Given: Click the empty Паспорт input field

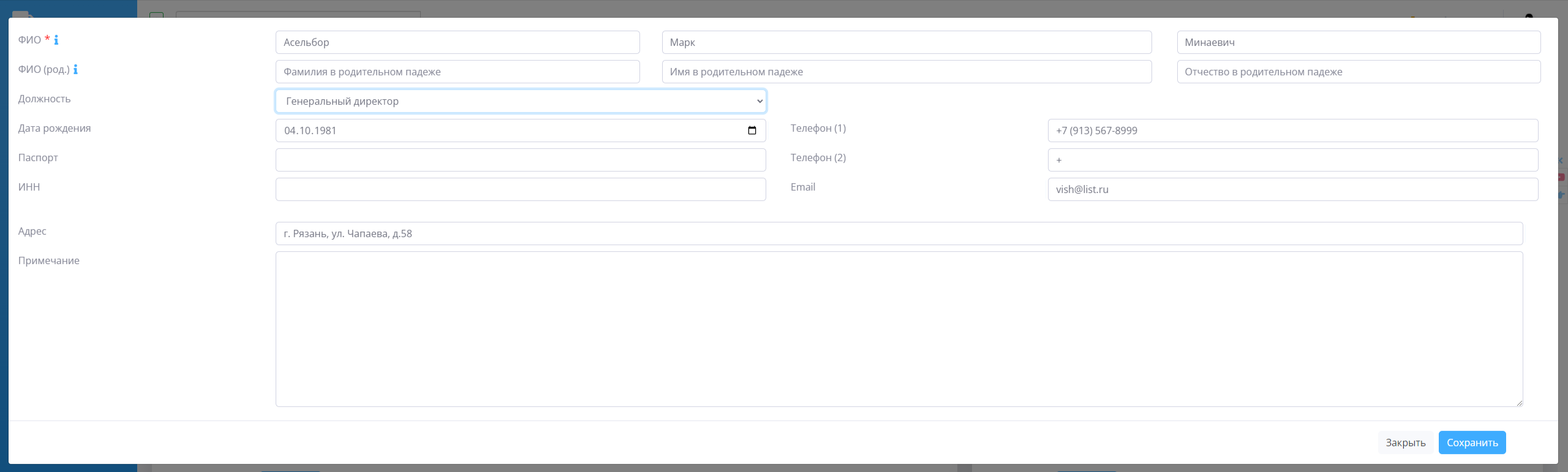Looking at the screenshot, I should [x=520, y=160].
